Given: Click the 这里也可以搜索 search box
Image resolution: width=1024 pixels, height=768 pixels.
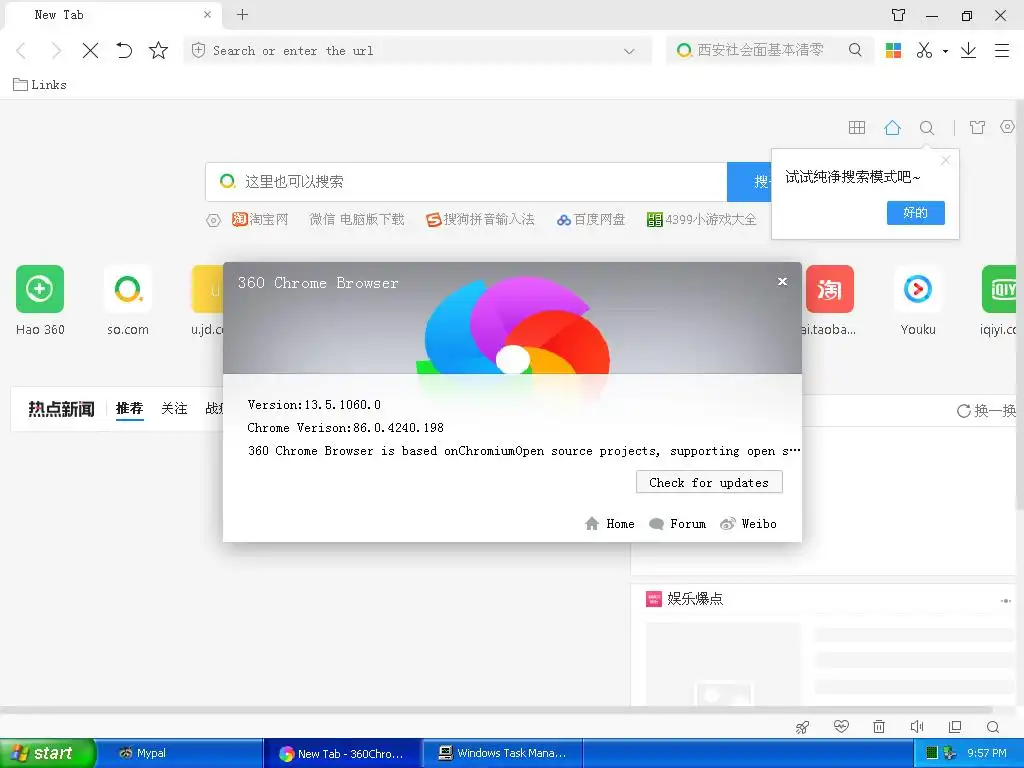Looking at the screenshot, I should (x=466, y=182).
